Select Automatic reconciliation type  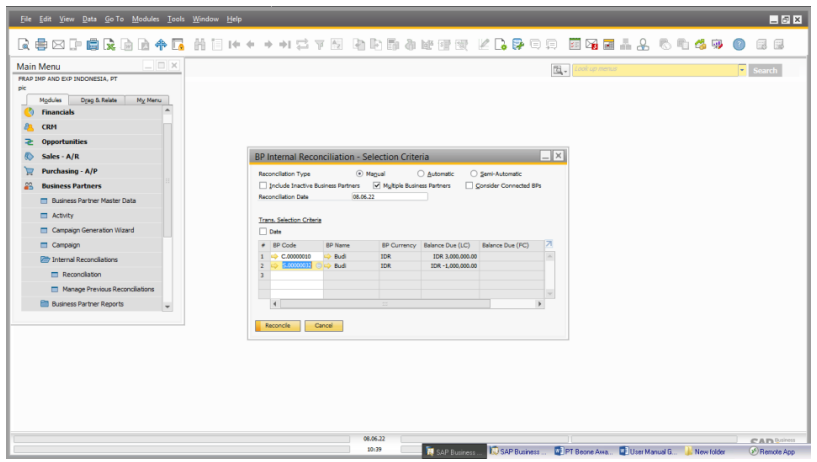[x=420, y=173]
